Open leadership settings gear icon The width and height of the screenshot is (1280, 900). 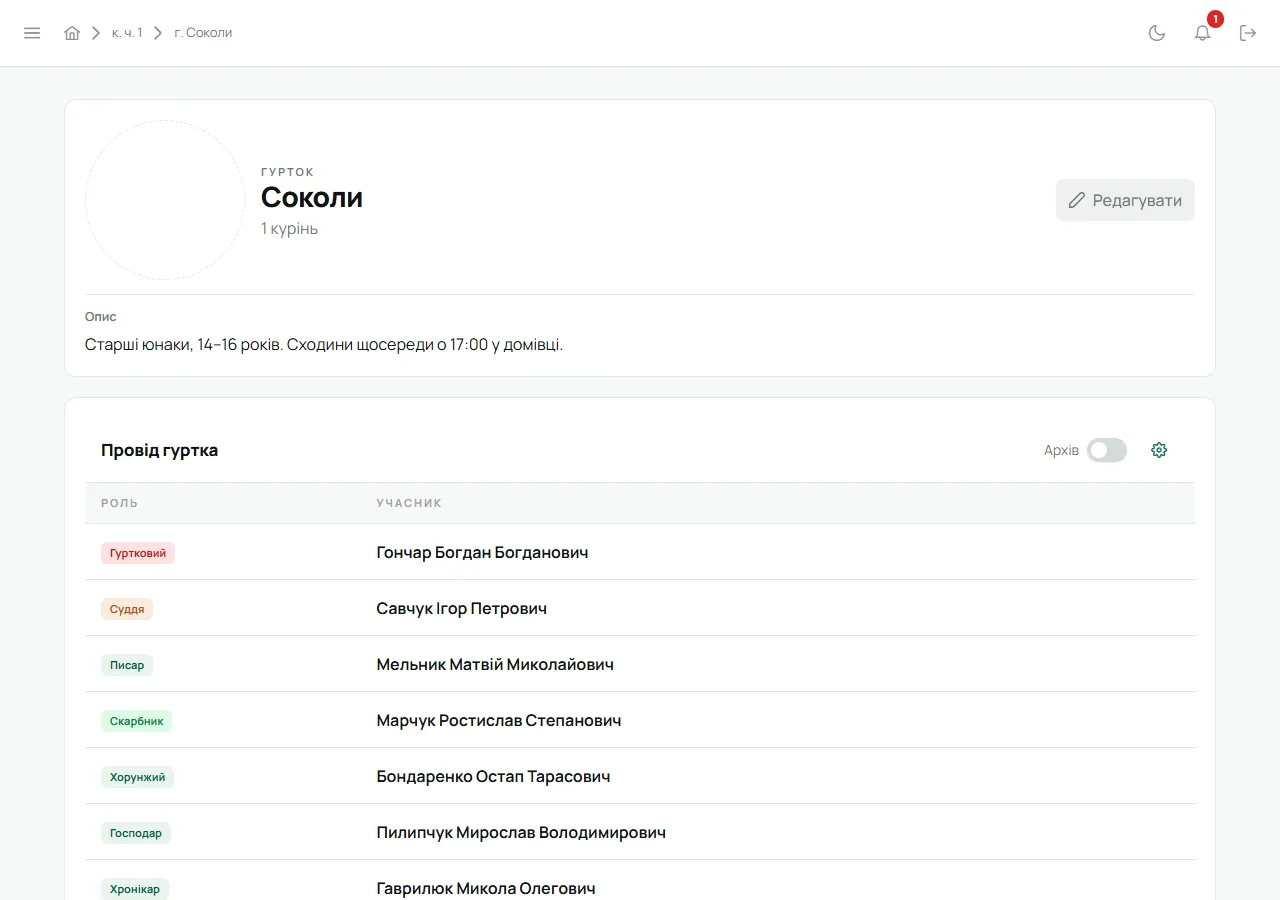coord(1159,450)
